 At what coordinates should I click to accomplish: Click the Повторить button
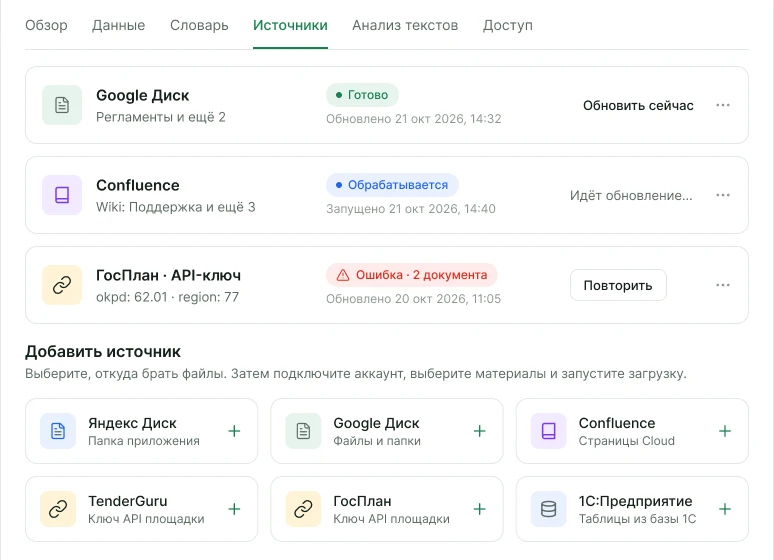pyautogui.click(x=618, y=285)
